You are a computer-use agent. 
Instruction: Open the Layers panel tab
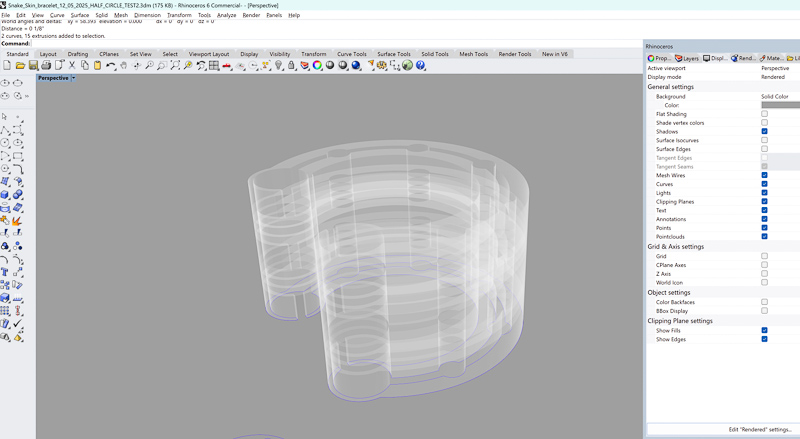tap(691, 58)
